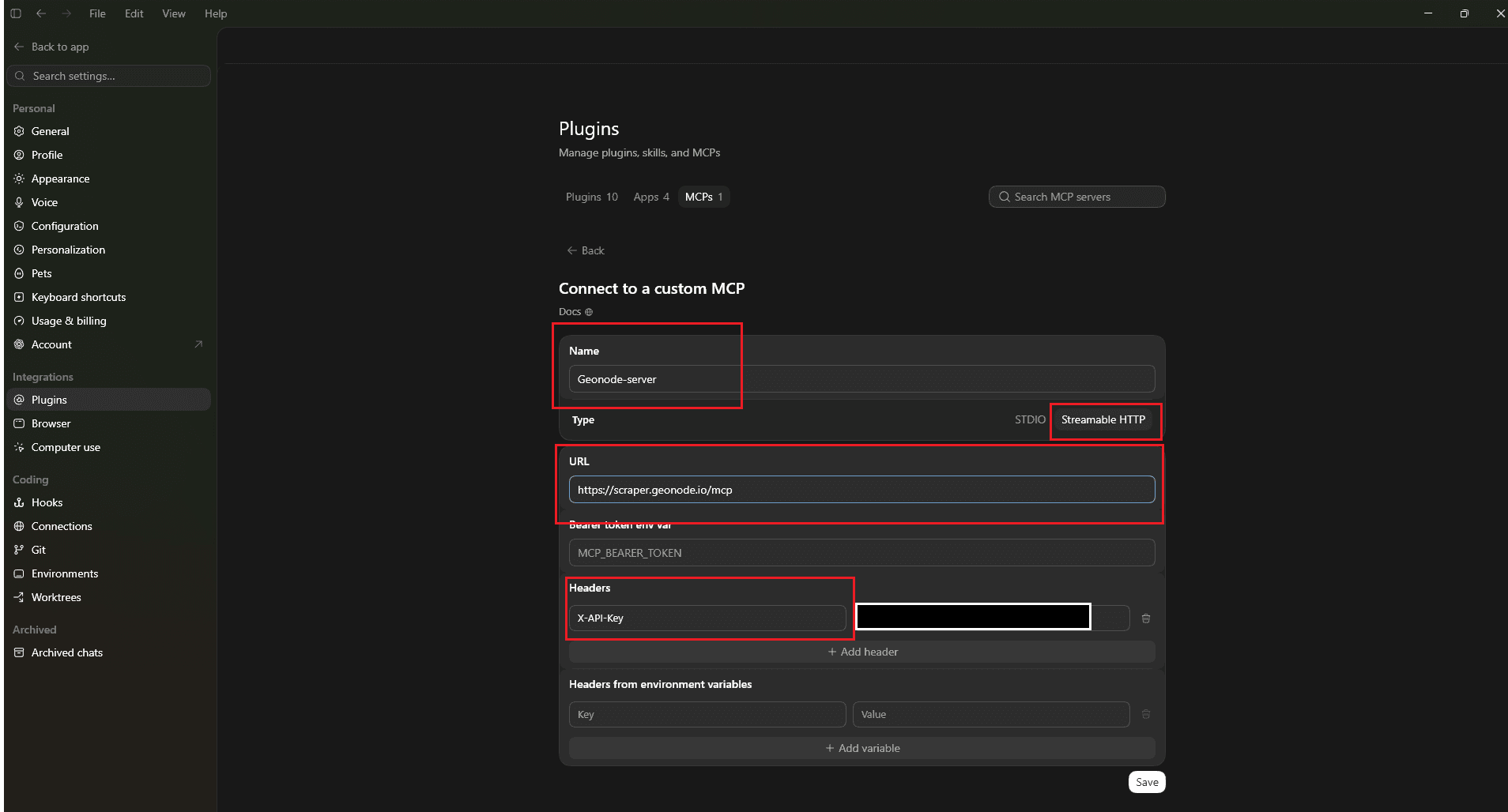Open Browser integration settings
1508x812 pixels.
[x=109, y=423]
